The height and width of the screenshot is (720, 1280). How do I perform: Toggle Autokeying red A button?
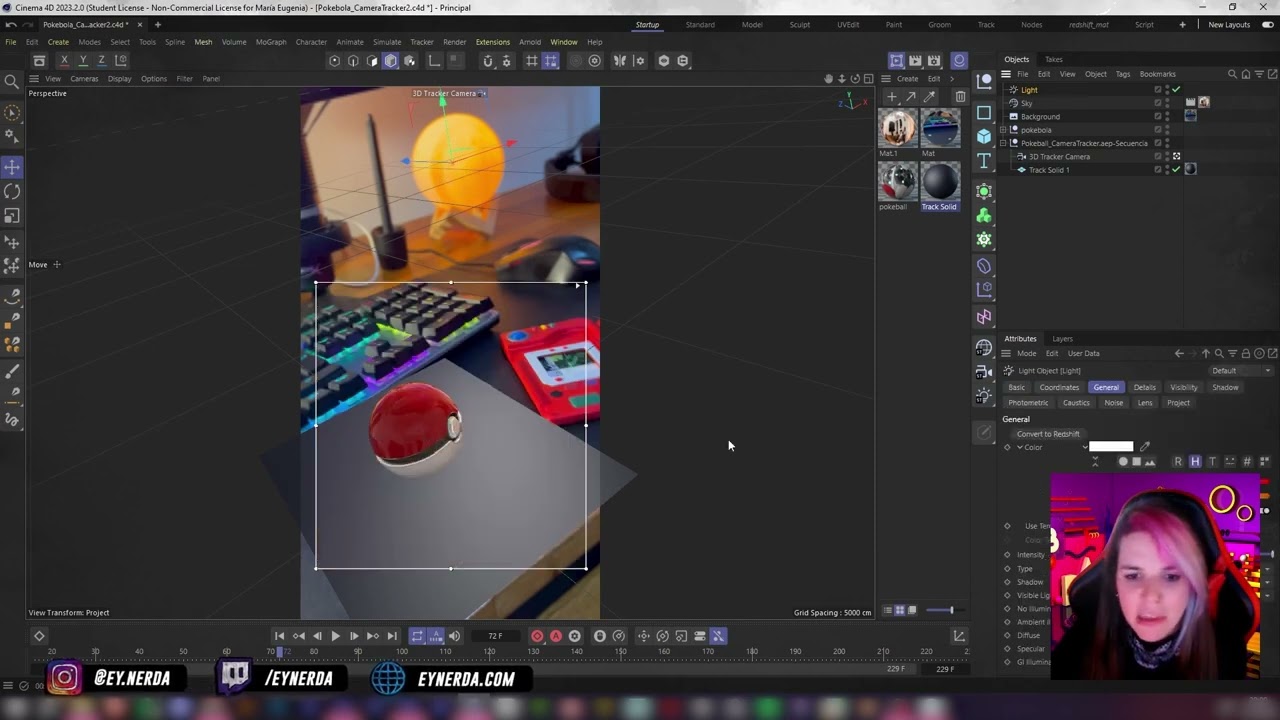click(x=556, y=636)
